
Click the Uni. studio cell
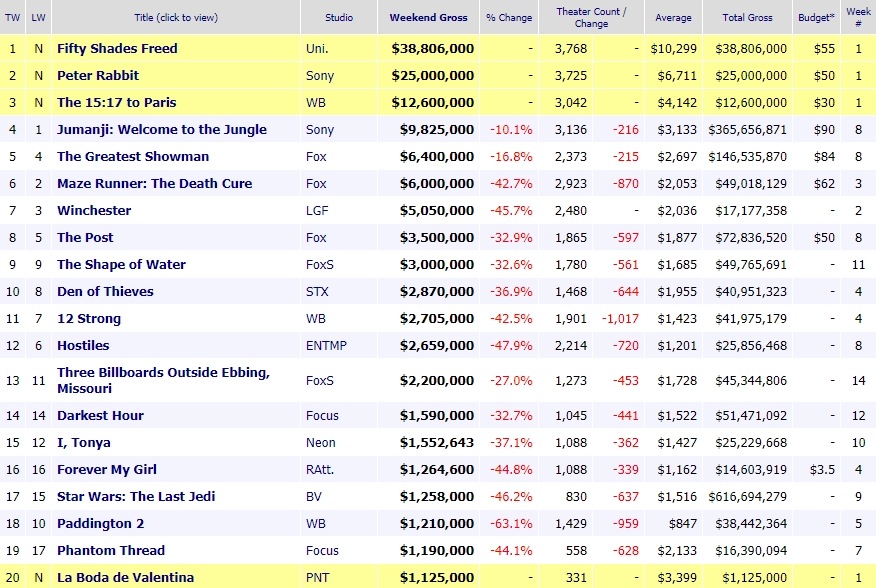point(317,49)
